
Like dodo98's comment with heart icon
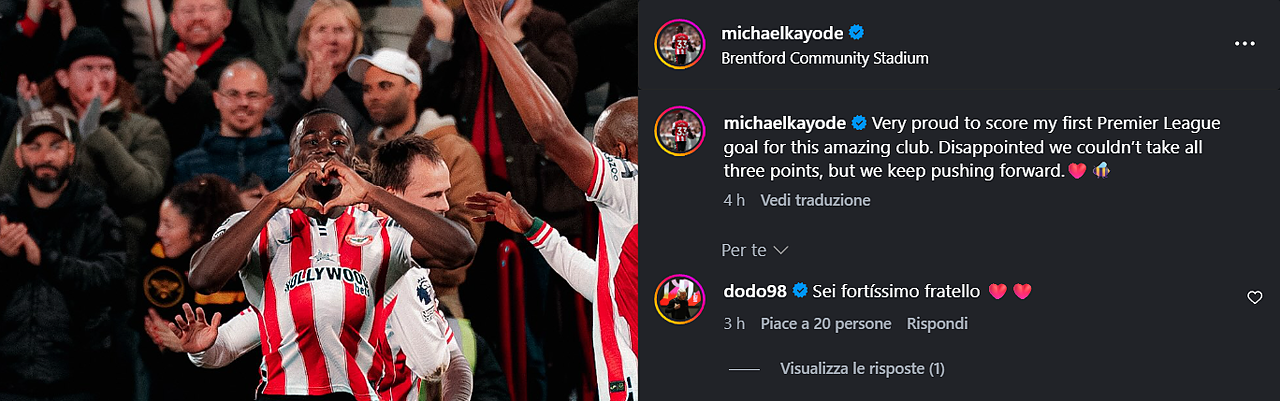pyautogui.click(x=1254, y=297)
